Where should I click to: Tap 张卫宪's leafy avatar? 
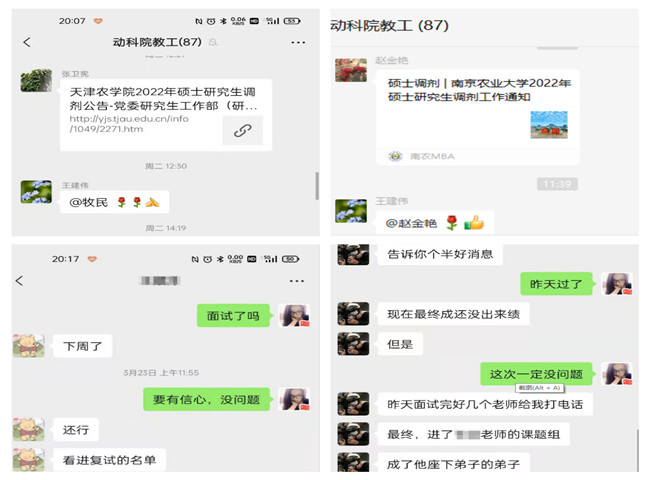36,80
